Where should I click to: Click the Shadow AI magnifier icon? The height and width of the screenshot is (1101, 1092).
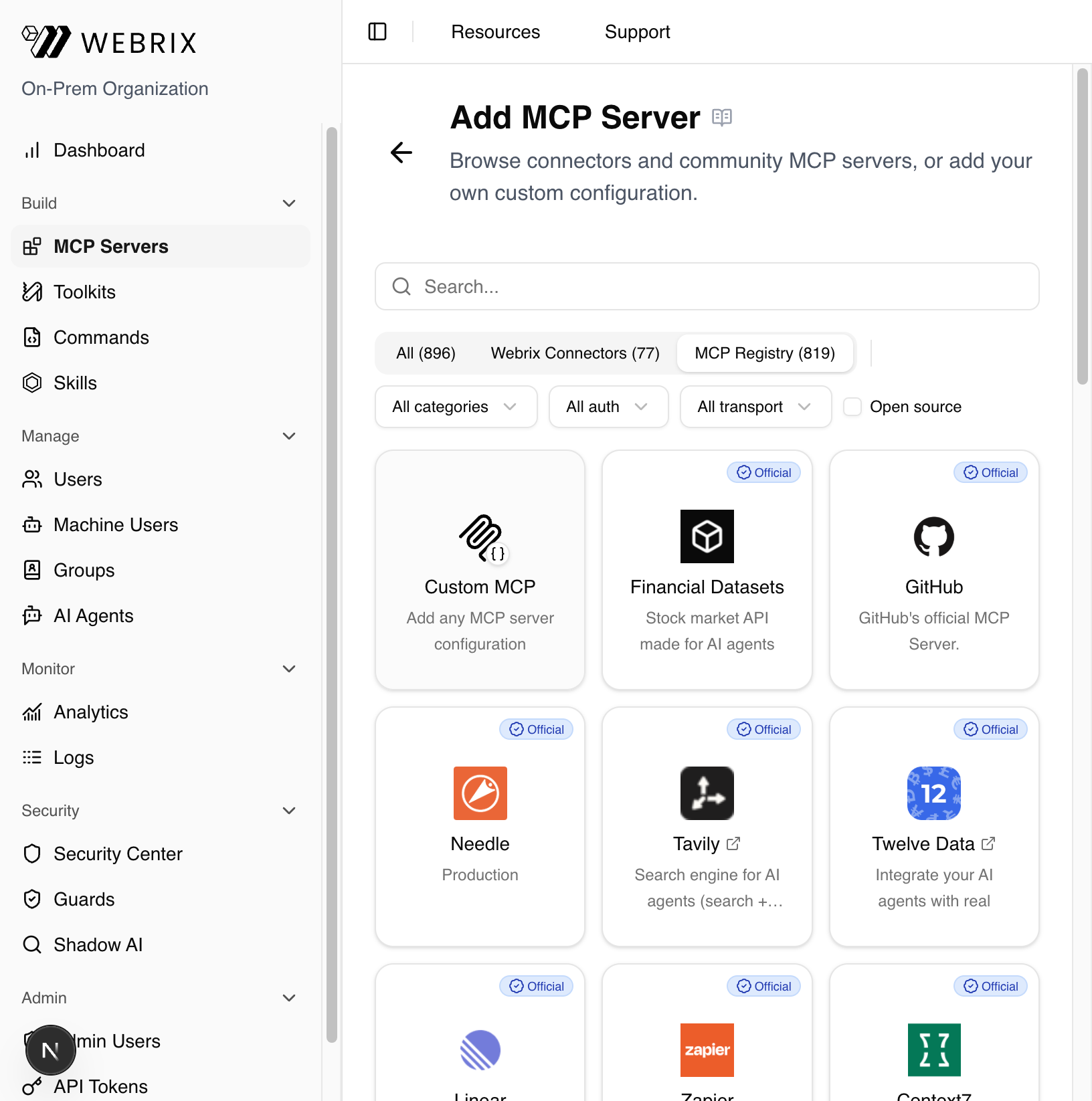coord(32,944)
